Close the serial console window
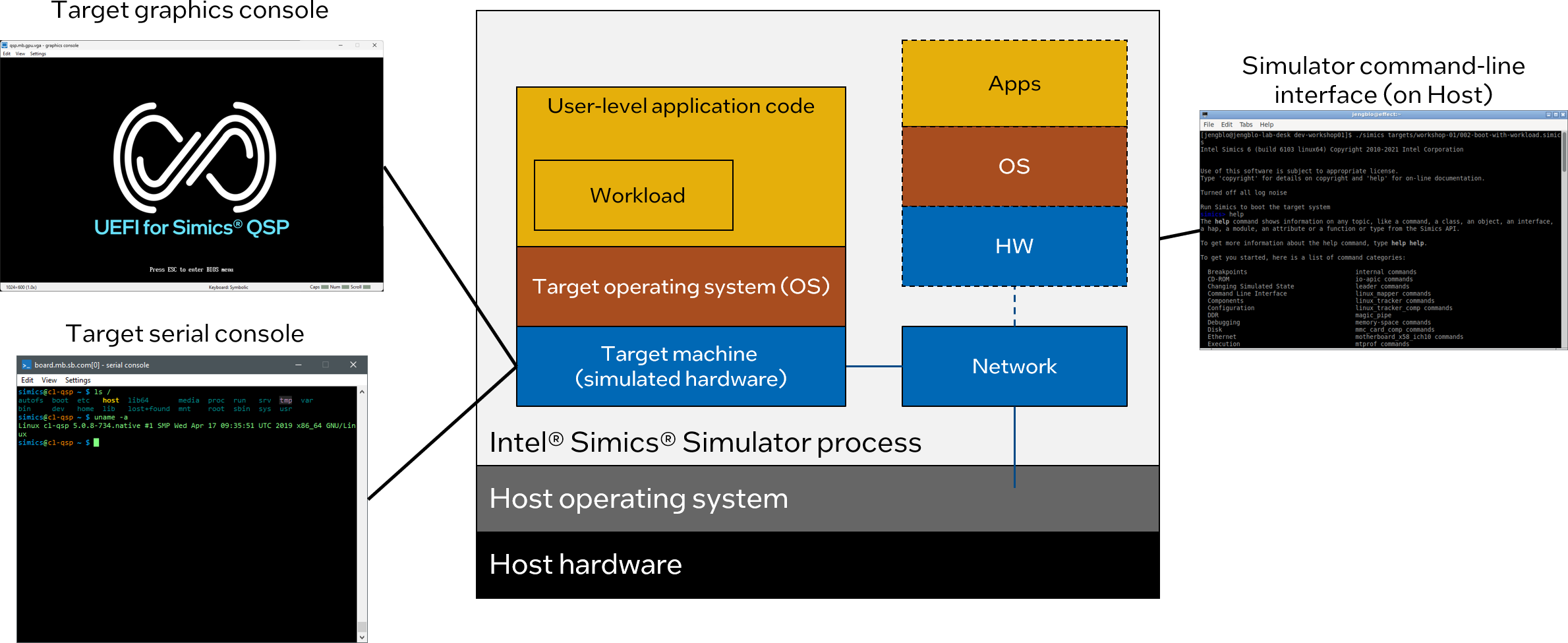 (353, 365)
